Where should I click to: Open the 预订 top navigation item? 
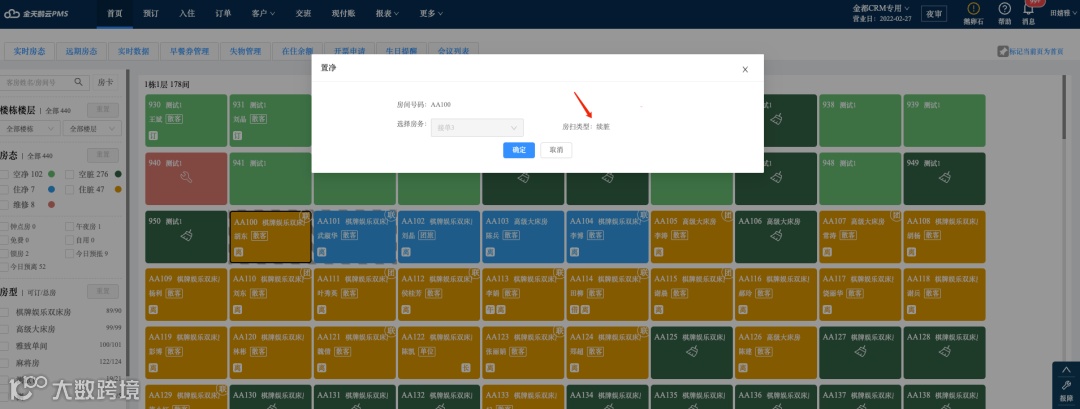(151, 13)
